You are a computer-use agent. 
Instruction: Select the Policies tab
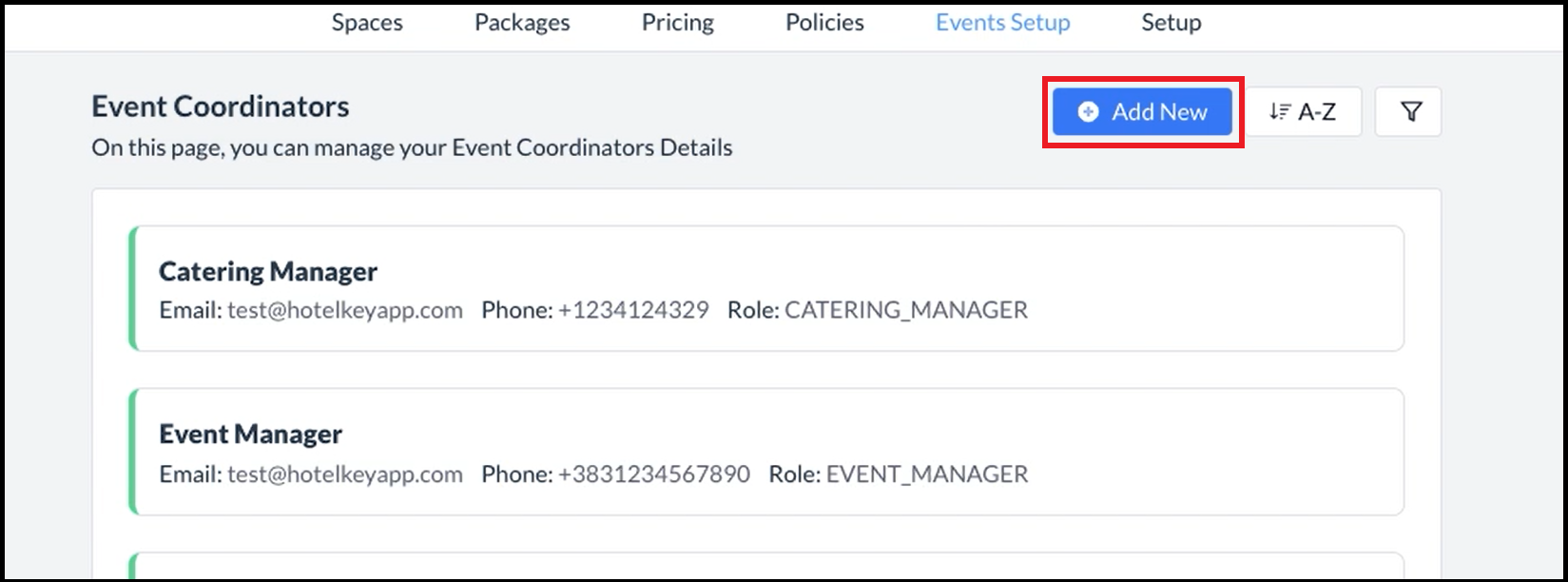(x=824, y=23)
